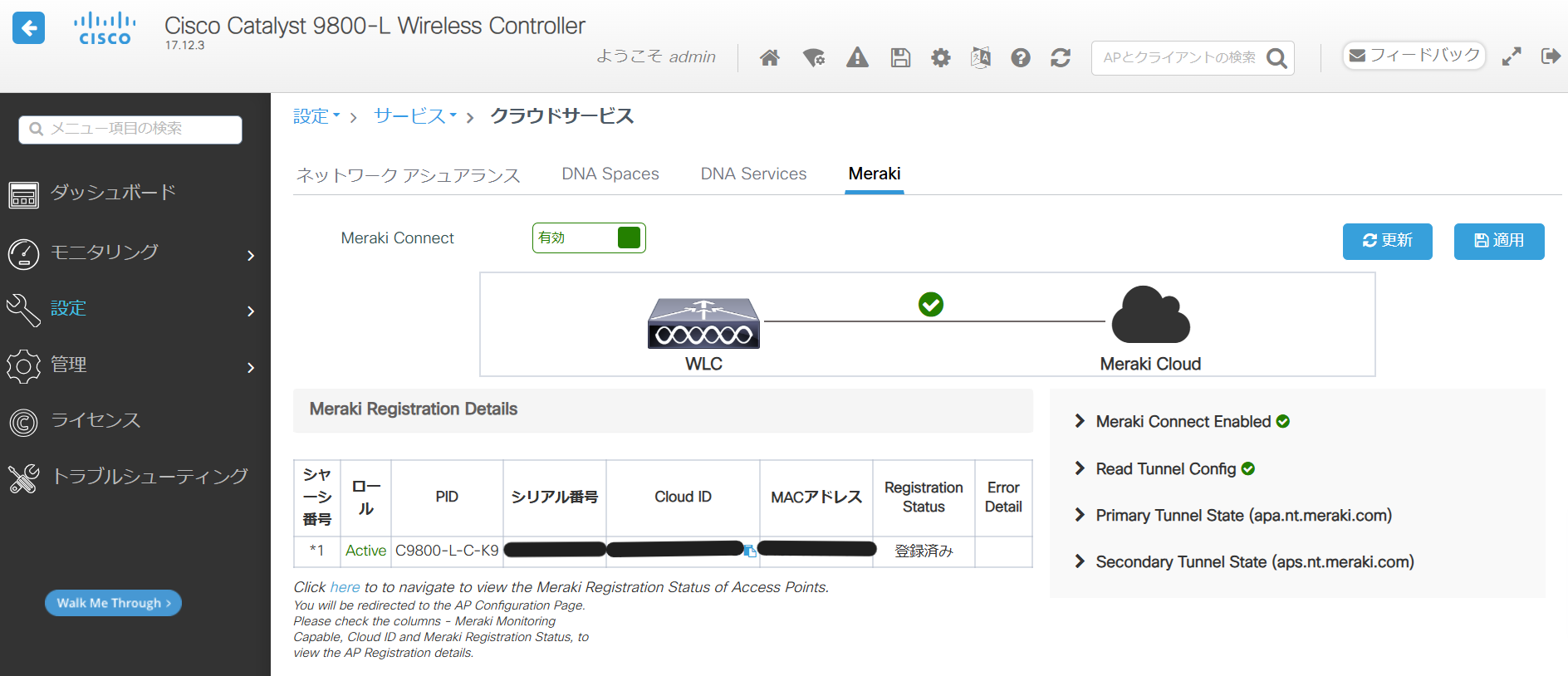Image resolution: width=1568 pixels, height=676 pixels.
Task: Click the モニタリング gauge icon
Action: [x=23, y=254]
